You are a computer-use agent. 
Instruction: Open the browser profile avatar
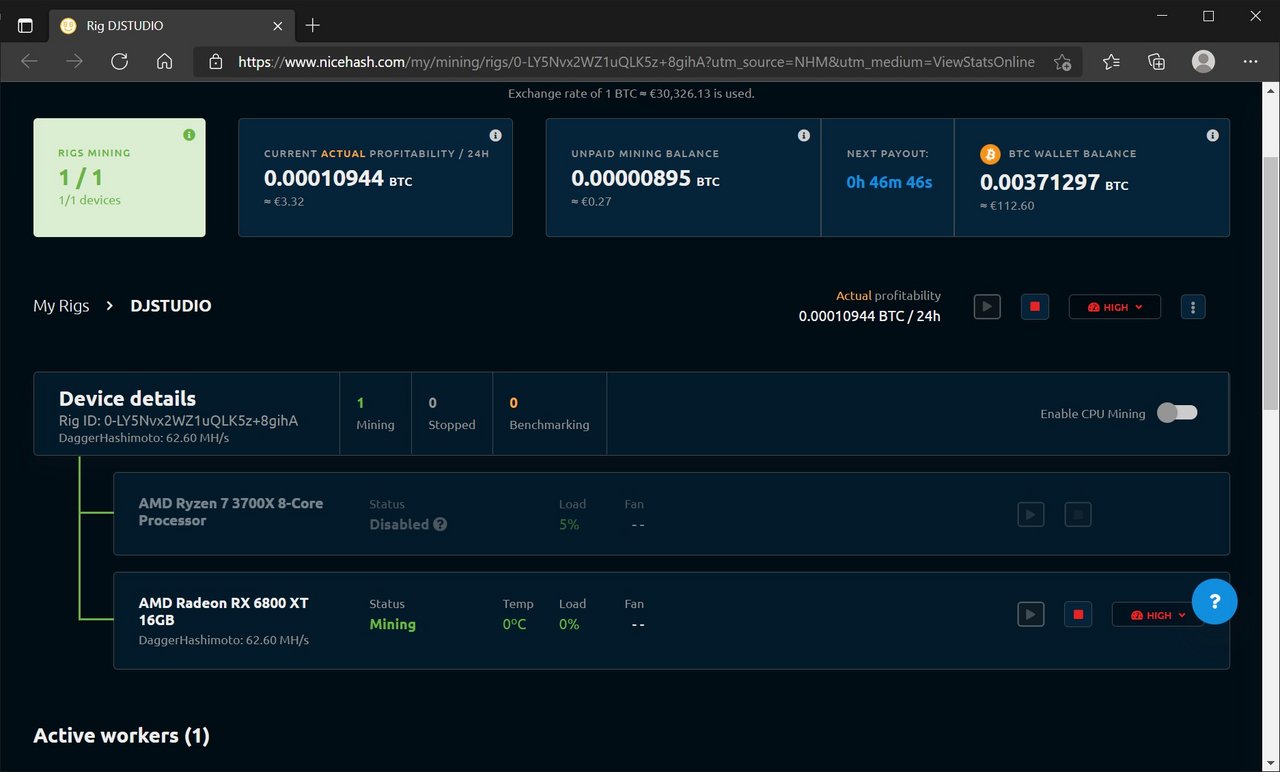click(x=1203, y=62)
